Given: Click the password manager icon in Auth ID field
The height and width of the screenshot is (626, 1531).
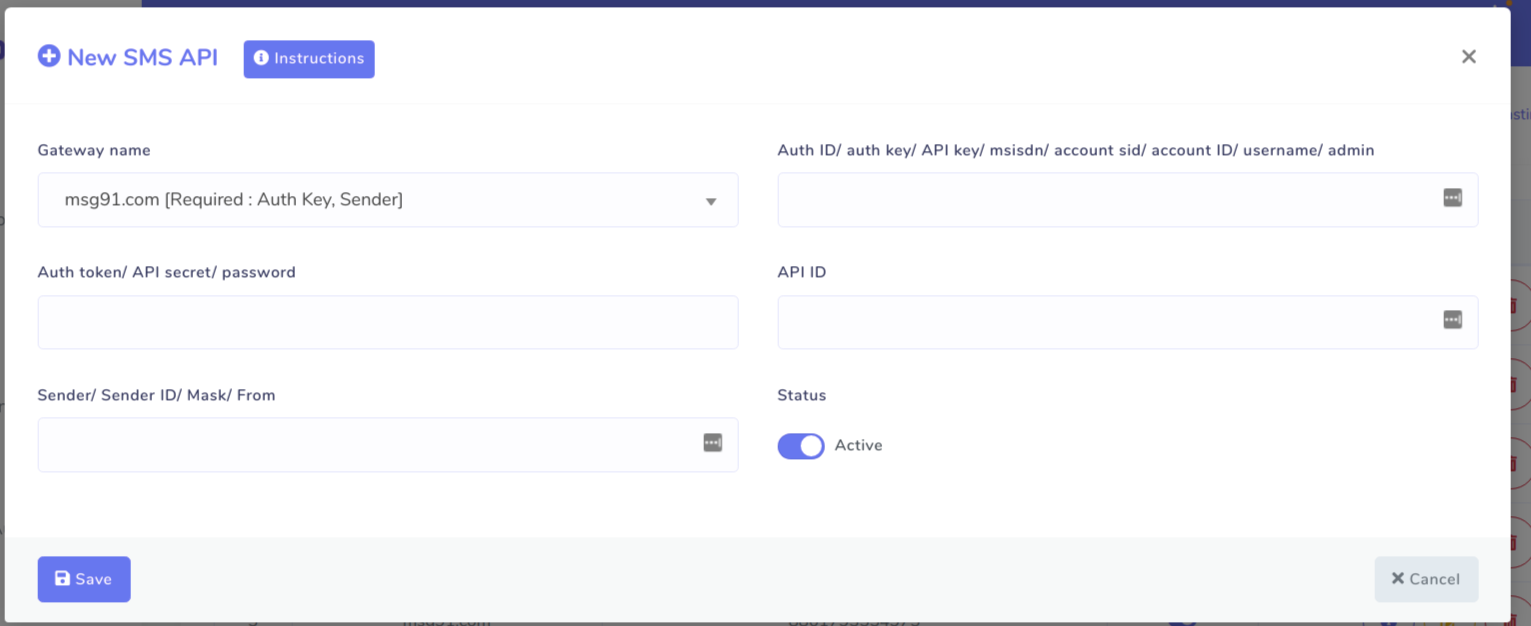Looking at the screenshot, I should tap(1453, 198).
